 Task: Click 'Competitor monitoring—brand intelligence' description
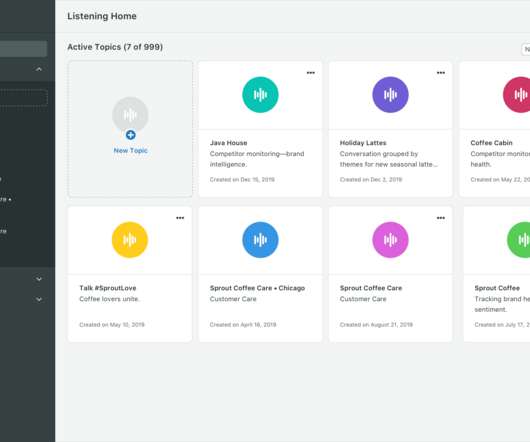coord(257,159)
